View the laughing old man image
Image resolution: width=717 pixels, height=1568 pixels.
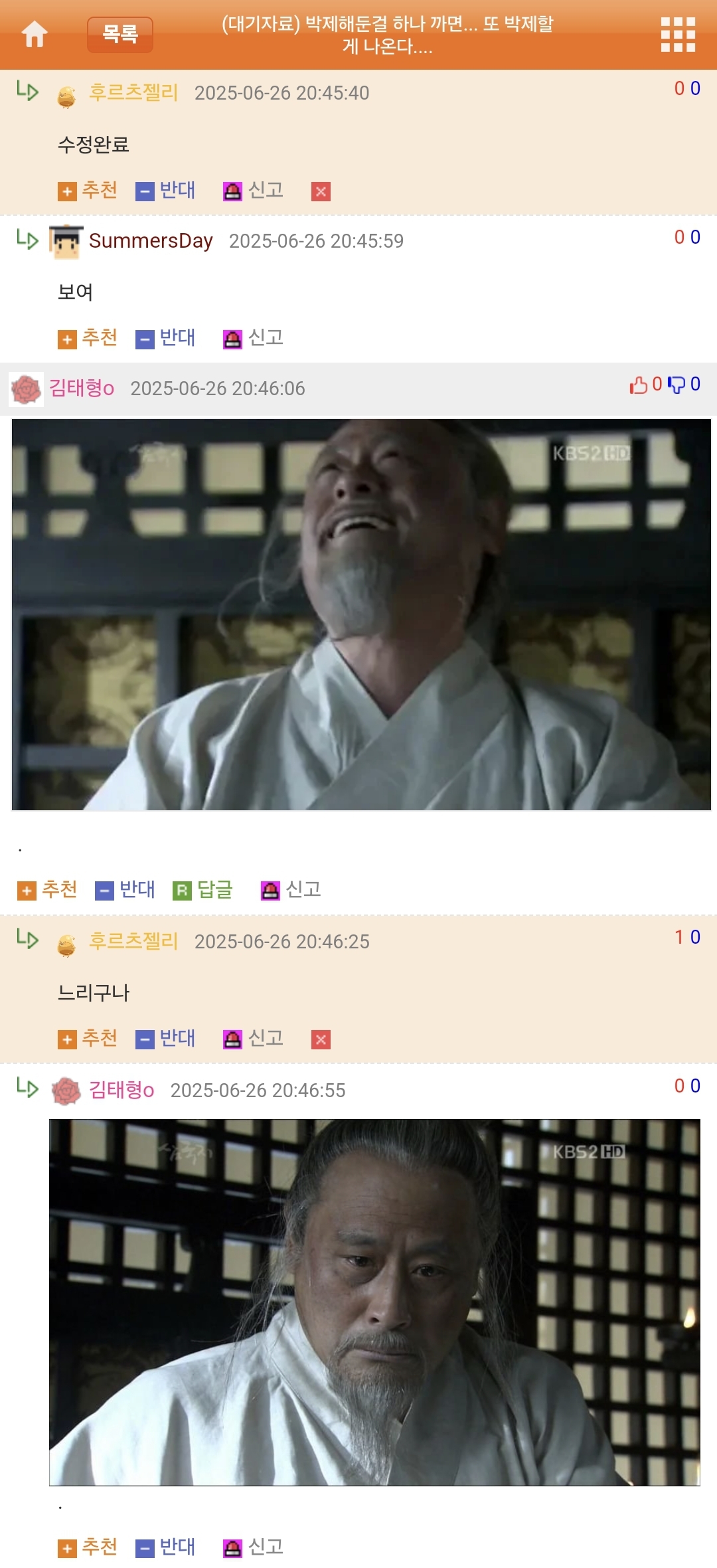[x=361, y=614]
